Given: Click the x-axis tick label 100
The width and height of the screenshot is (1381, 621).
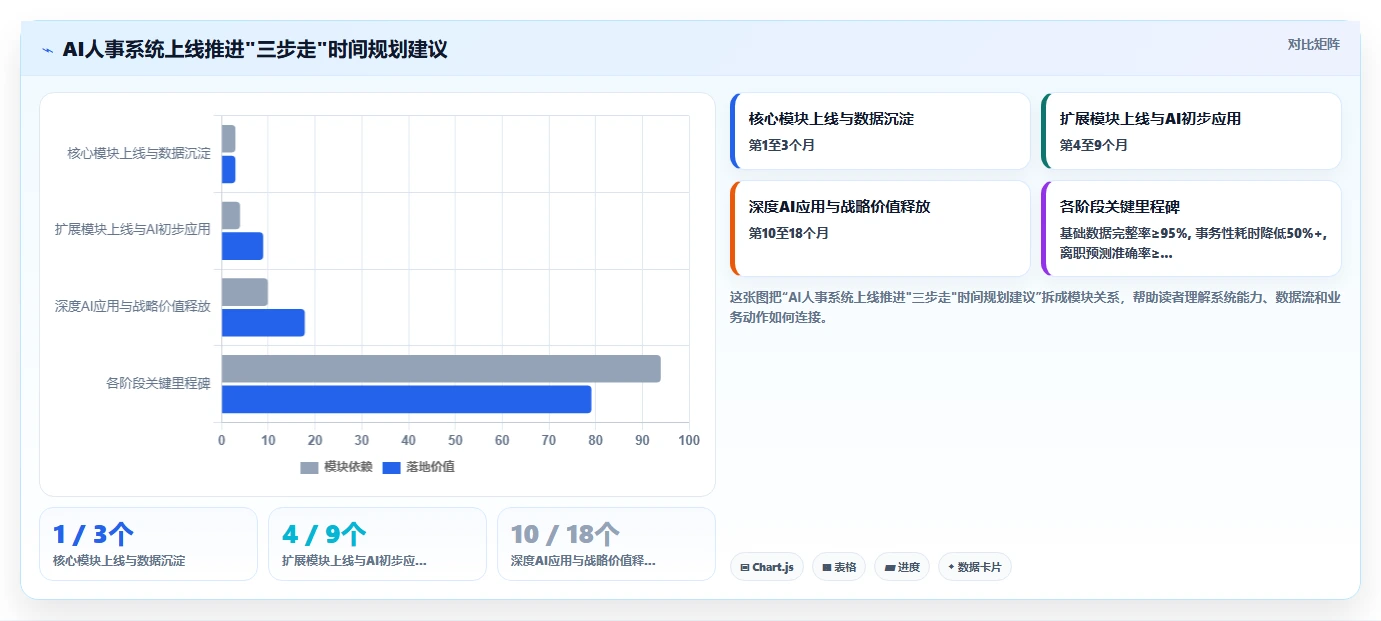Looking at the screenshot, I should pos(689,440).
